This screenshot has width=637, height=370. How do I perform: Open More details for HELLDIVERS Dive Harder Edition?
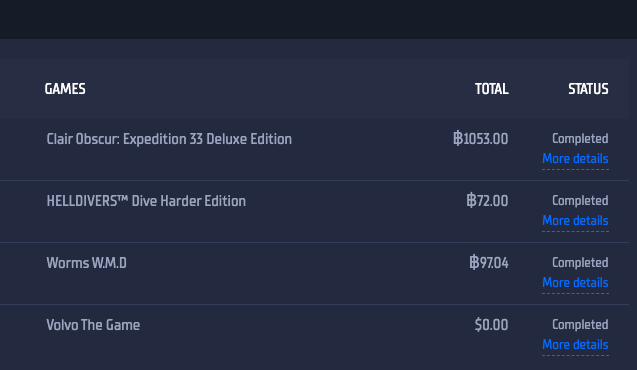575,221
